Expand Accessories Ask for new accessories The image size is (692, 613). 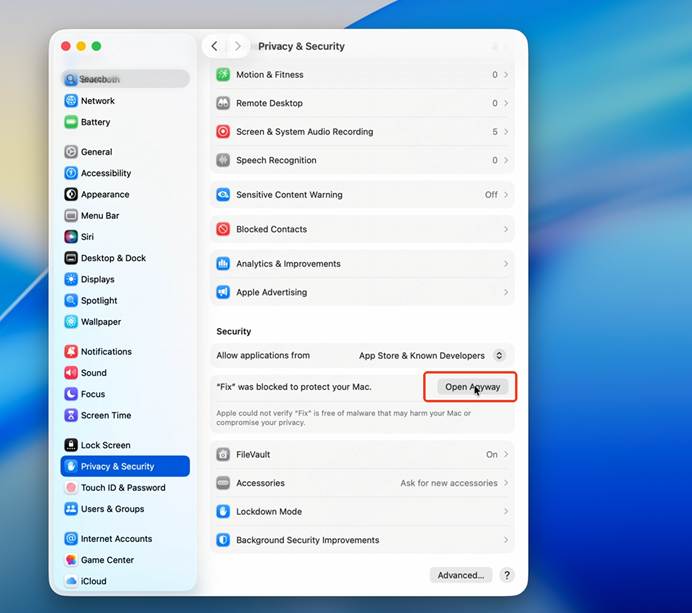click(x=506, y=483)
